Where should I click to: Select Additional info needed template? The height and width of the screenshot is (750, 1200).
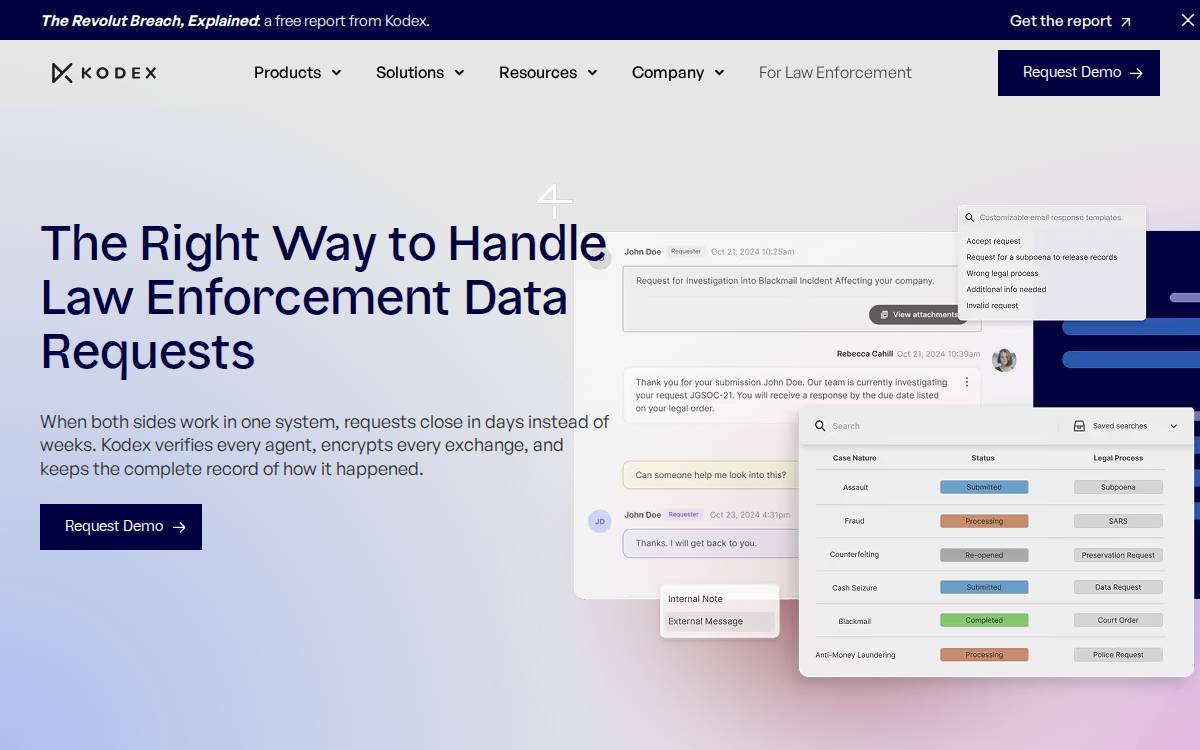1006,289
